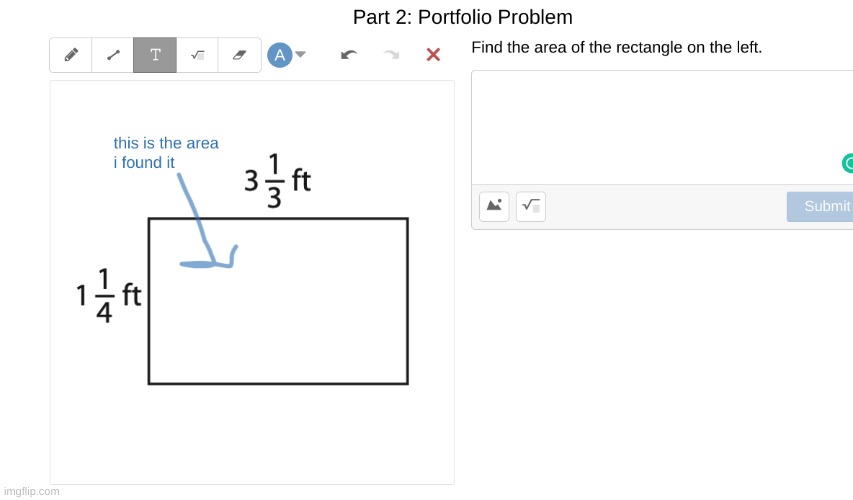This screenshot has height=500, width=853.
Task: Select the math equation tool in toolbar
Action: click(x=197, y=55)
